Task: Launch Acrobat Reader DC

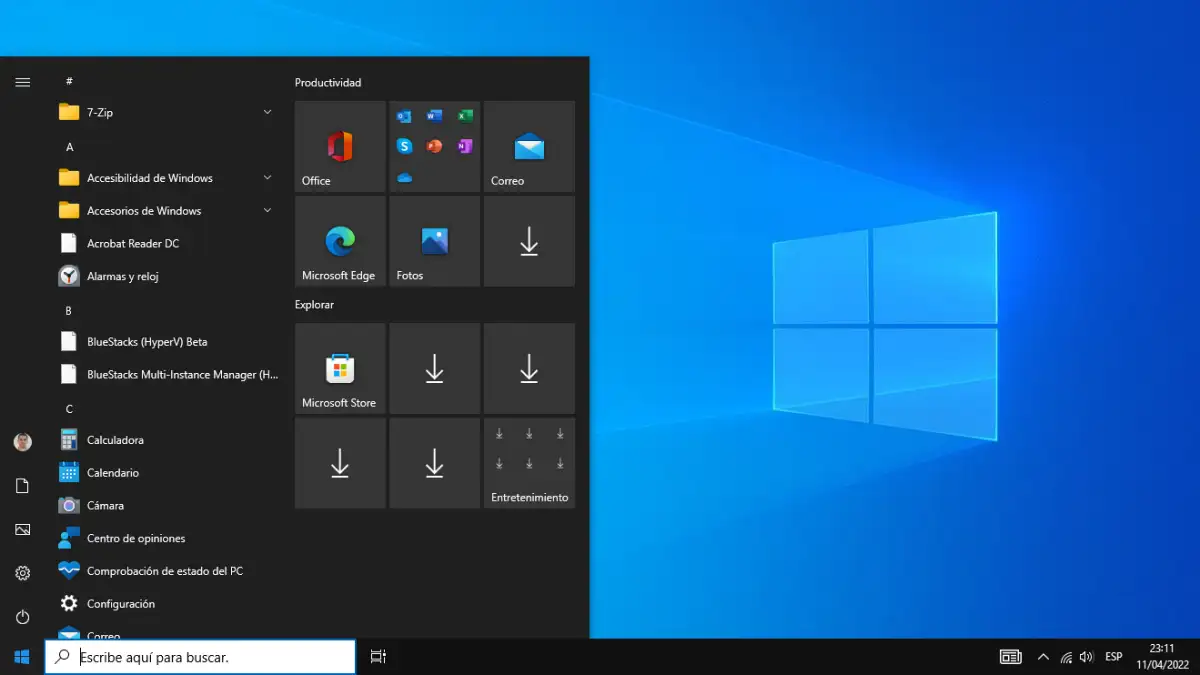Action: (170, 243)
